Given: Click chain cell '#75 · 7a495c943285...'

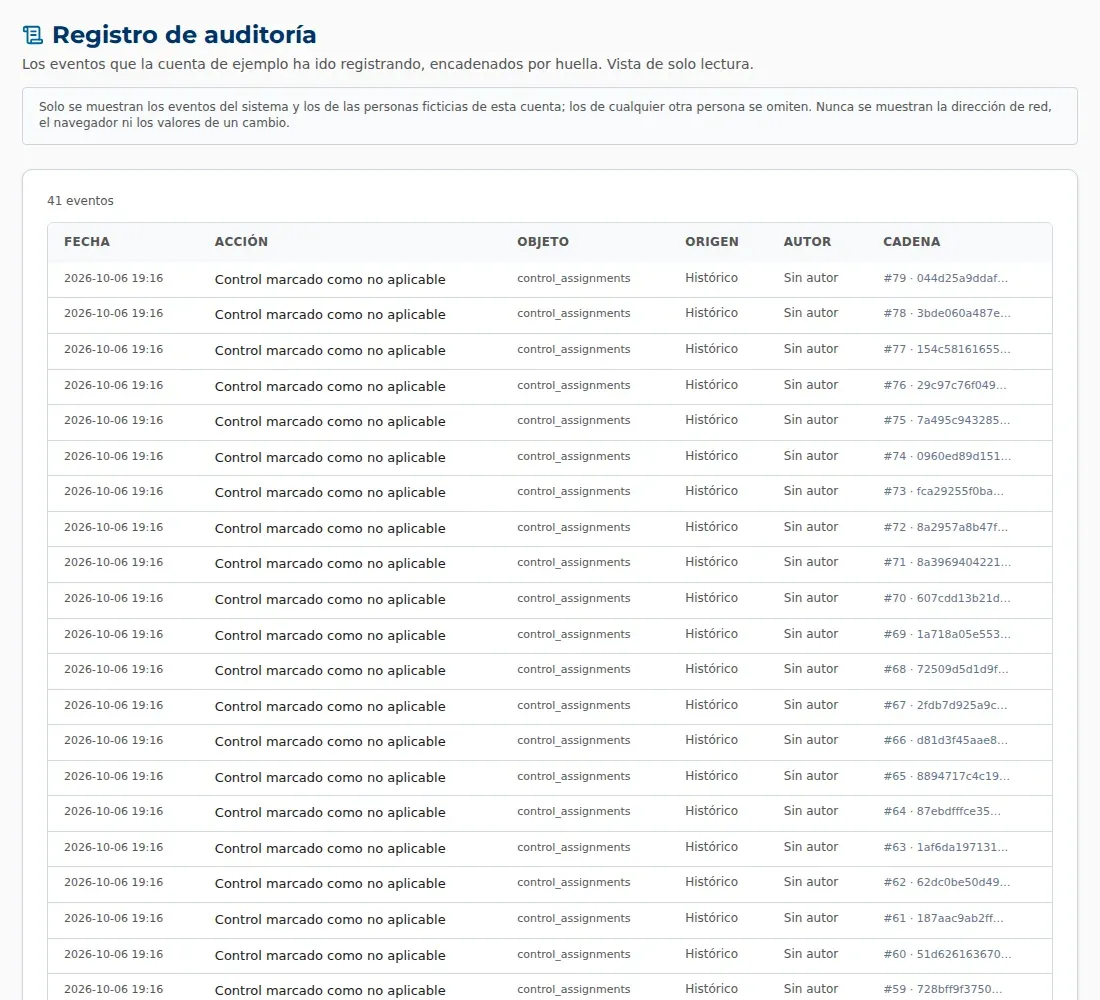Looking at the screenshot, I should [x=946, y=420].
